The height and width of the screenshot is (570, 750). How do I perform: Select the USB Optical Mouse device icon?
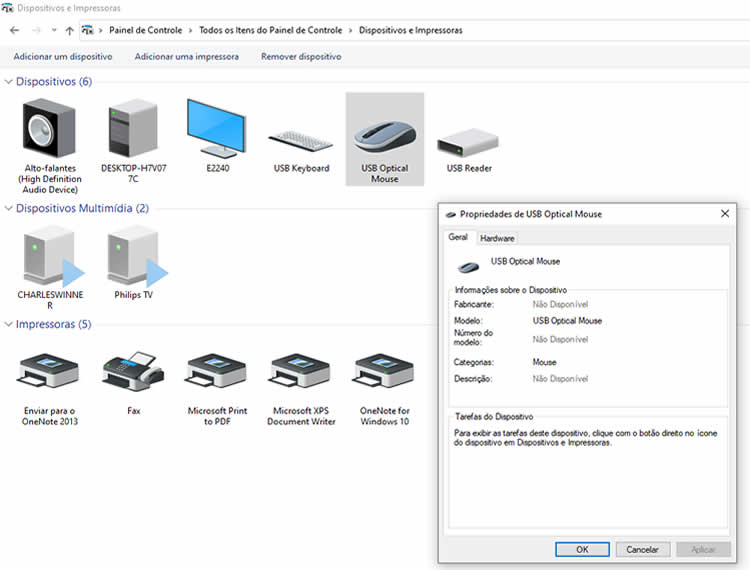pos(385,136)
